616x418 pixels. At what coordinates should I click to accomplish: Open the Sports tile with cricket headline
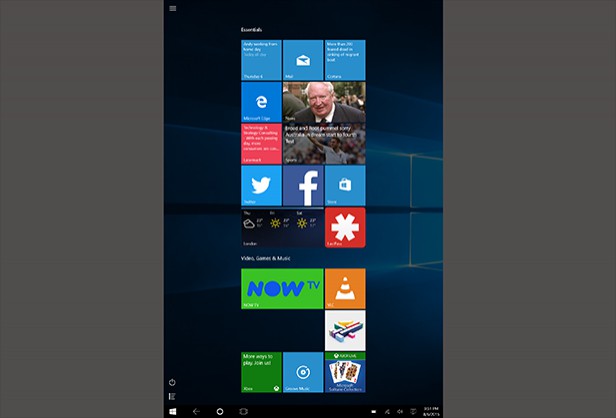point(324,144)
